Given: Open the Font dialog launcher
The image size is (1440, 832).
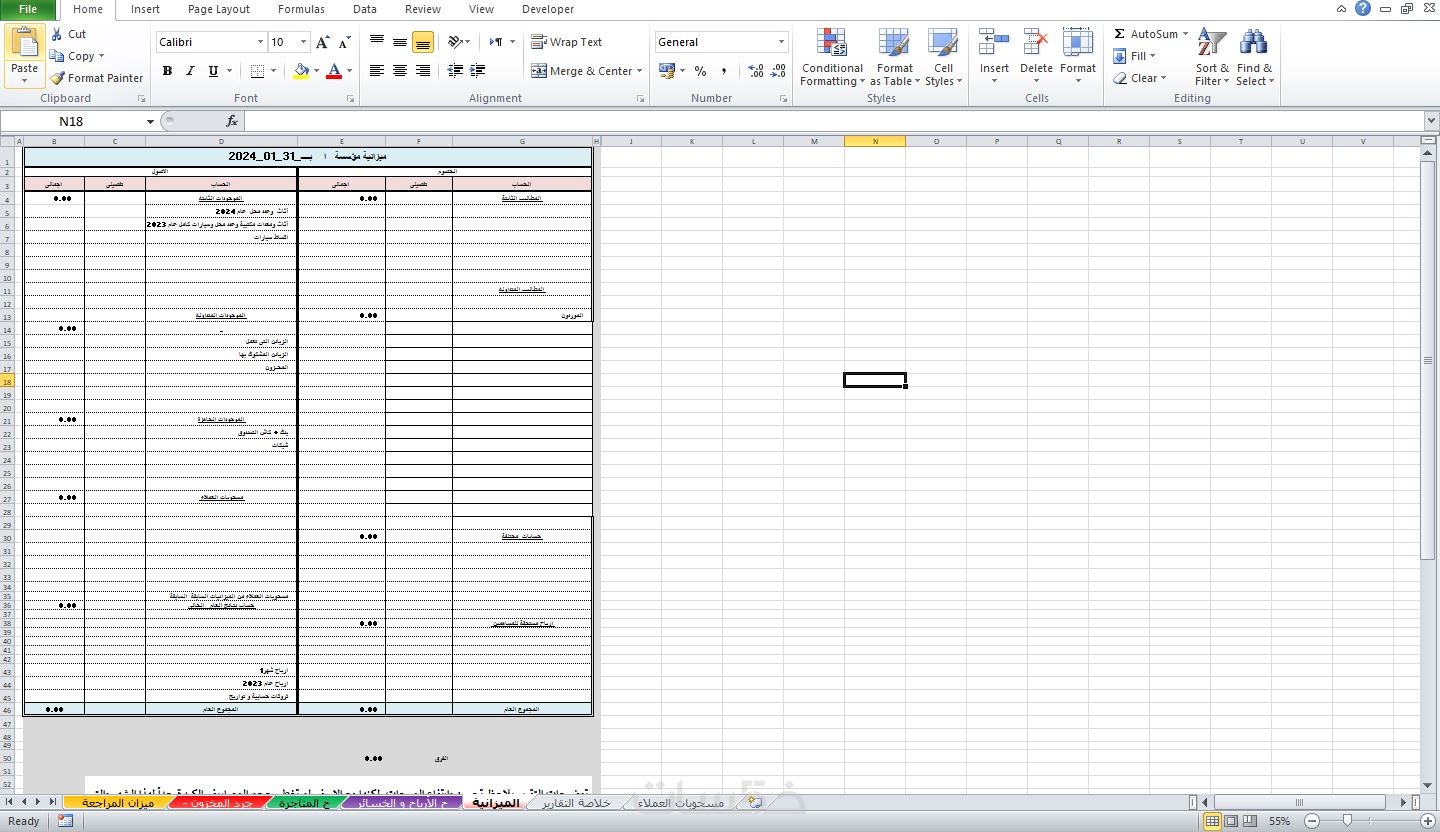Looking at the screenshot, I should (350, 99).
